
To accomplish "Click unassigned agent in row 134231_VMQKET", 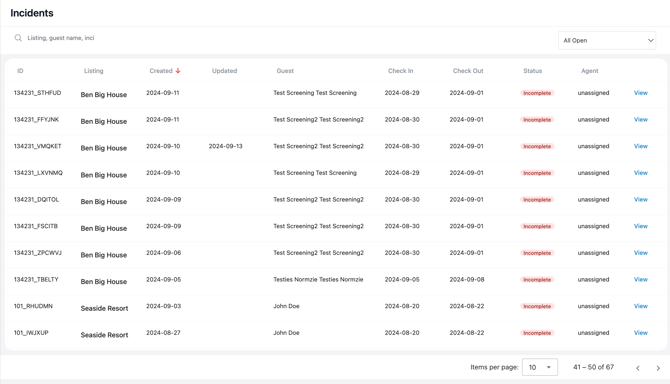I will (593, 146).
